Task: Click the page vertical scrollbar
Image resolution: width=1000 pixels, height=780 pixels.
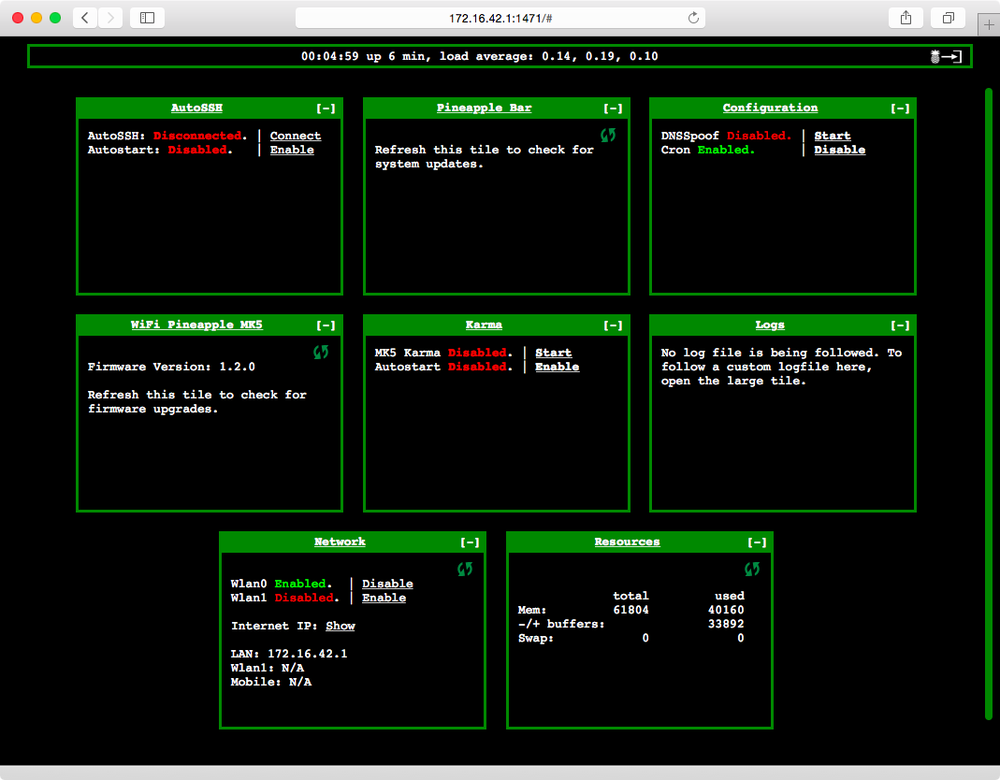Action: pos(989,404)
